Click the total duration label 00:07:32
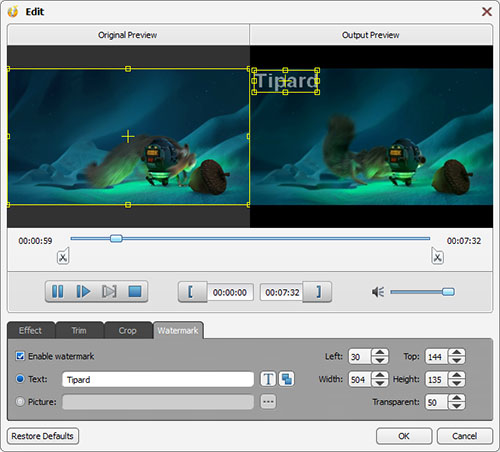This screenshot has height=452, width=500. (464, 241)
